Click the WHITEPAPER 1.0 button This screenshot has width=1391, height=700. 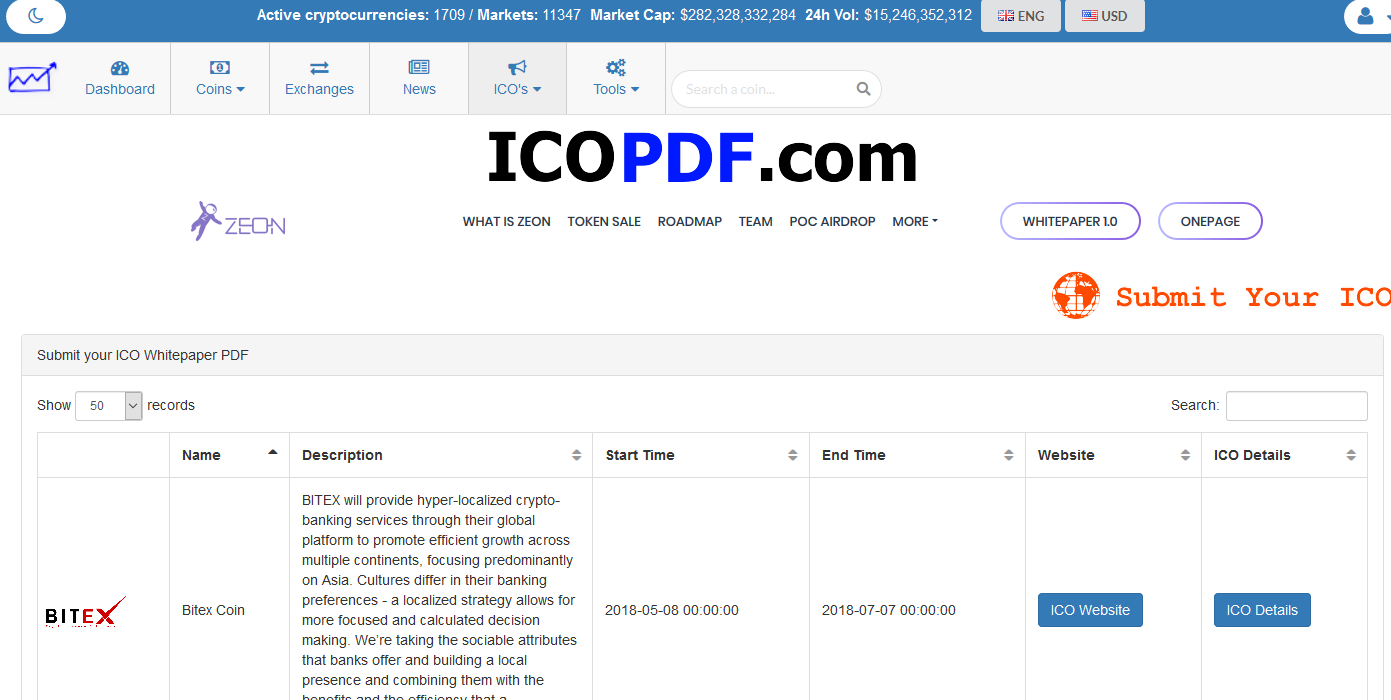[1070, 221]
